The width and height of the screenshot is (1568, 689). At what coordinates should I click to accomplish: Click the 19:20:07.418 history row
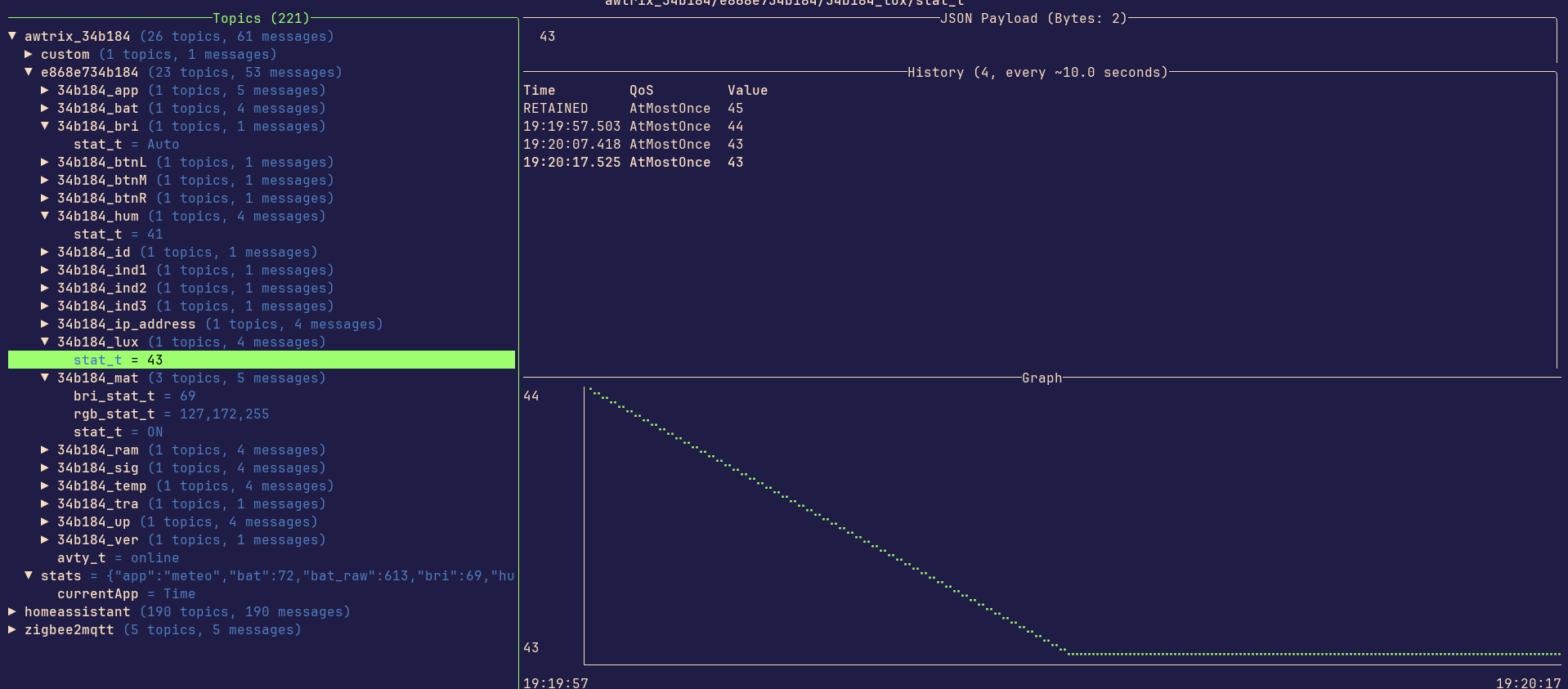pyautogui.click(x=634, y=144)
